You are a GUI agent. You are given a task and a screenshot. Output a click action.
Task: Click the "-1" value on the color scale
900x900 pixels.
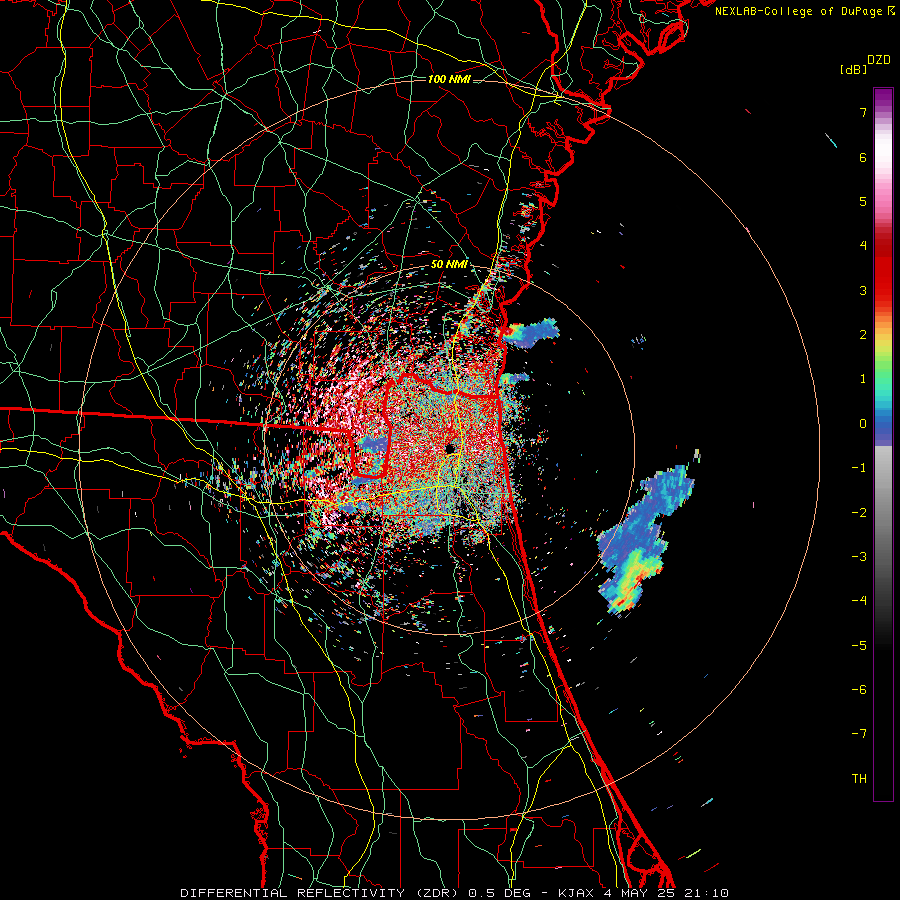tap(859, 468)
